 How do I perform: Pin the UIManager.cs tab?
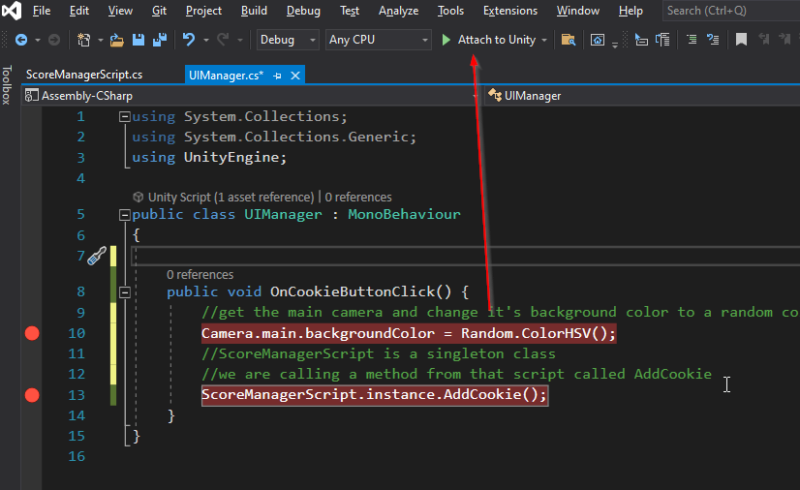(x=278, y=76)
